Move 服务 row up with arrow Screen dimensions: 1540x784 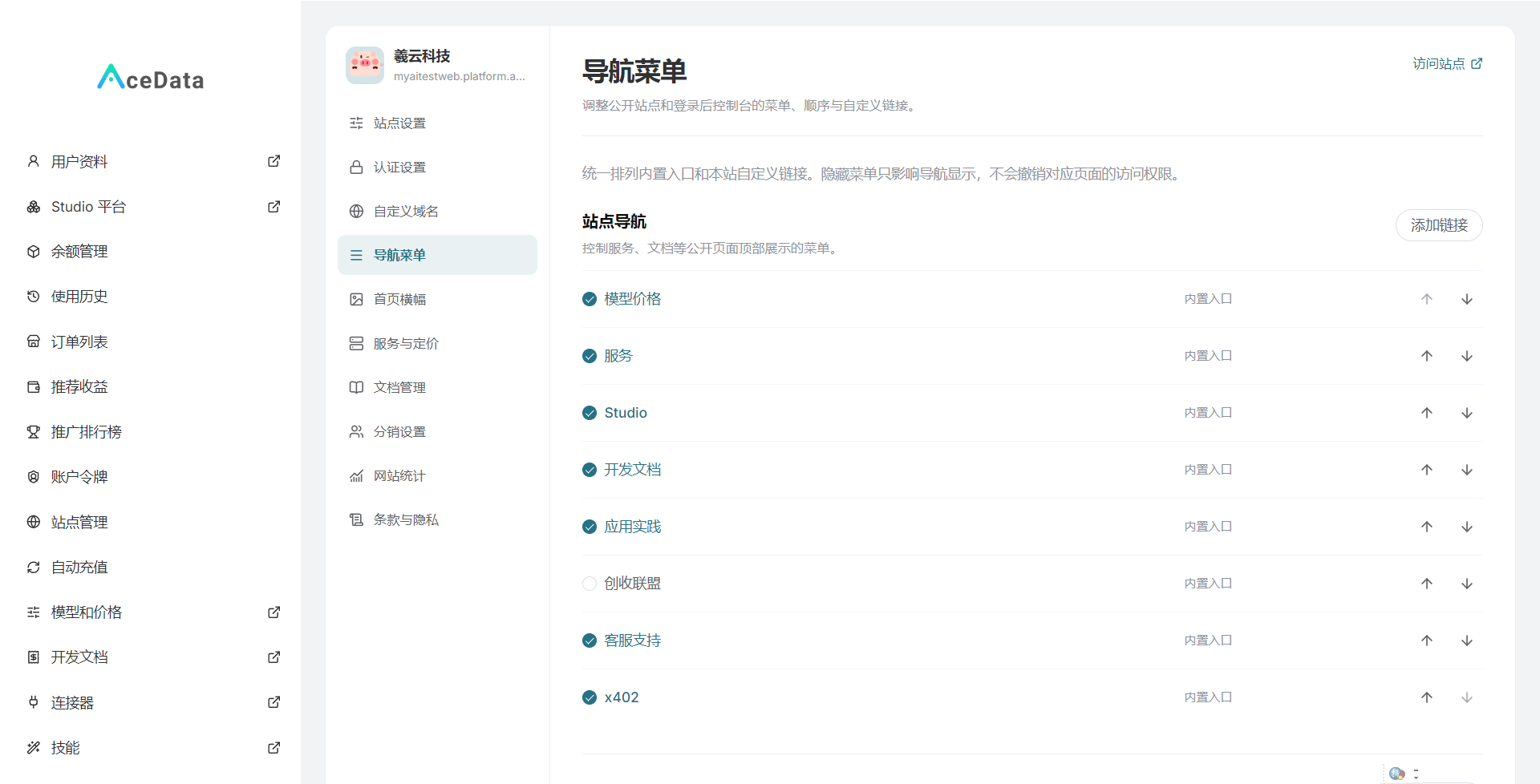coord(1427,356)
